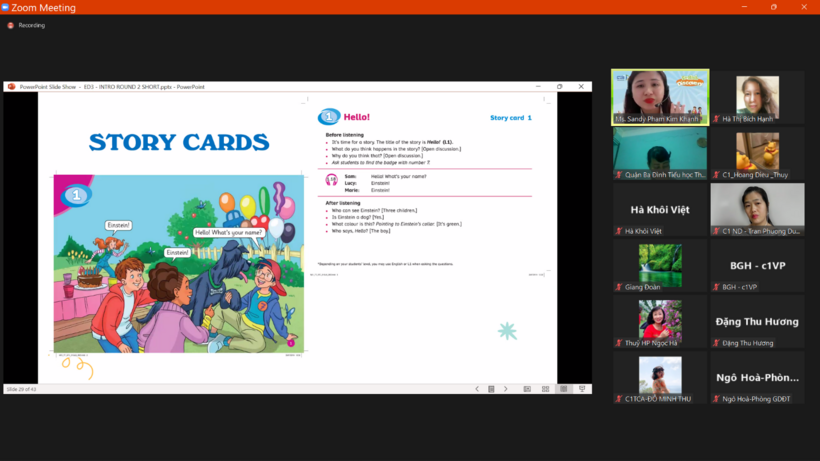Select the BGH - c1VP participant tile
Viewport: 820px width, 461px height.
click(x=757, y=265)
